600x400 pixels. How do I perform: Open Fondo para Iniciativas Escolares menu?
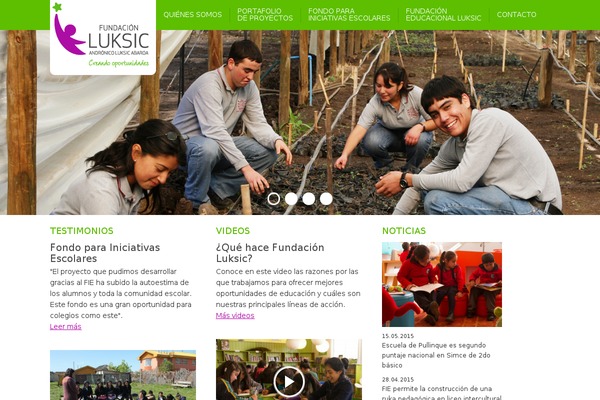click(349, 15)
